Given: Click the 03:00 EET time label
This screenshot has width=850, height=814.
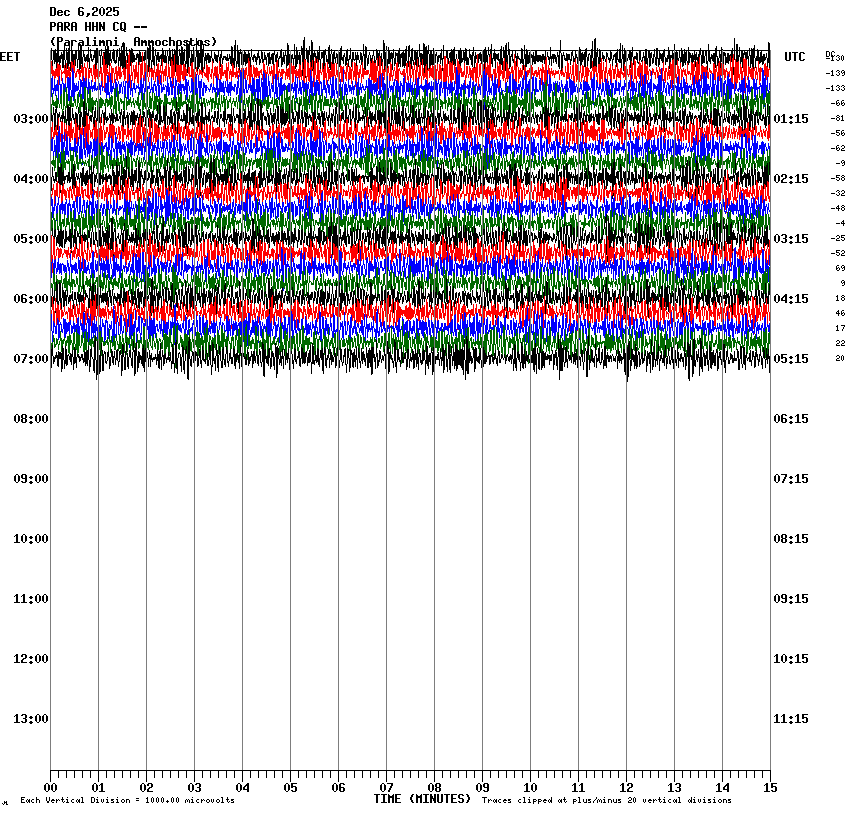Looking at the screenshot, I should (x=30, y=119).
